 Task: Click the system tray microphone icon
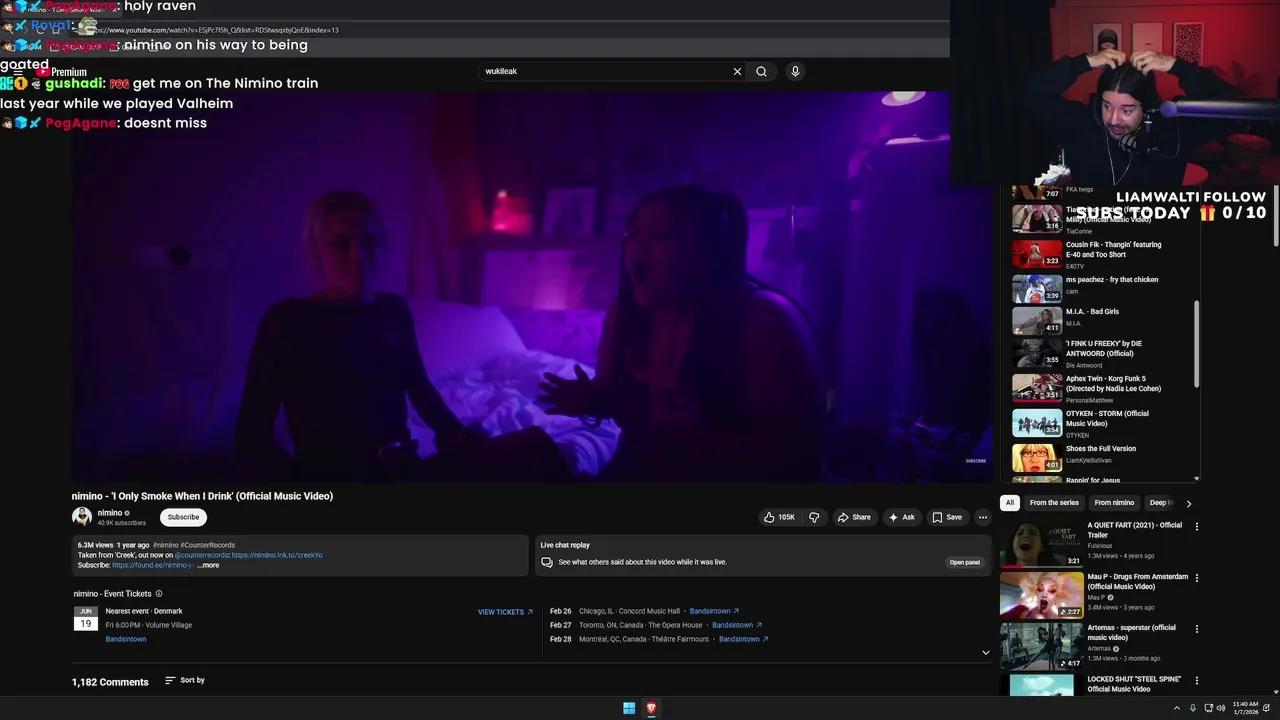pos(1192,708)
